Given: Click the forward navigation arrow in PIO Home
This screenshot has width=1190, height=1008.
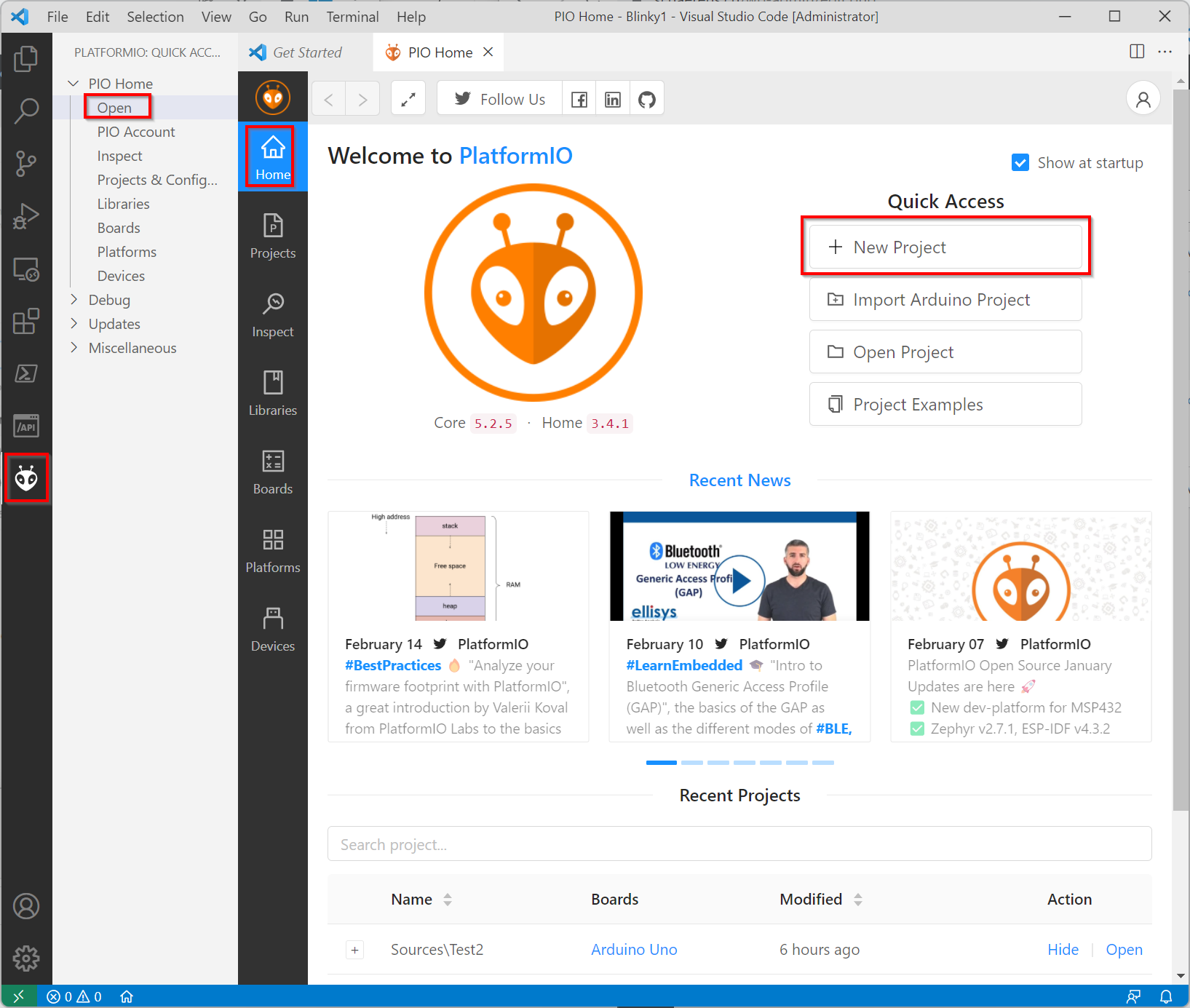Looking at the screenshot, I should [x=362, y=99].
